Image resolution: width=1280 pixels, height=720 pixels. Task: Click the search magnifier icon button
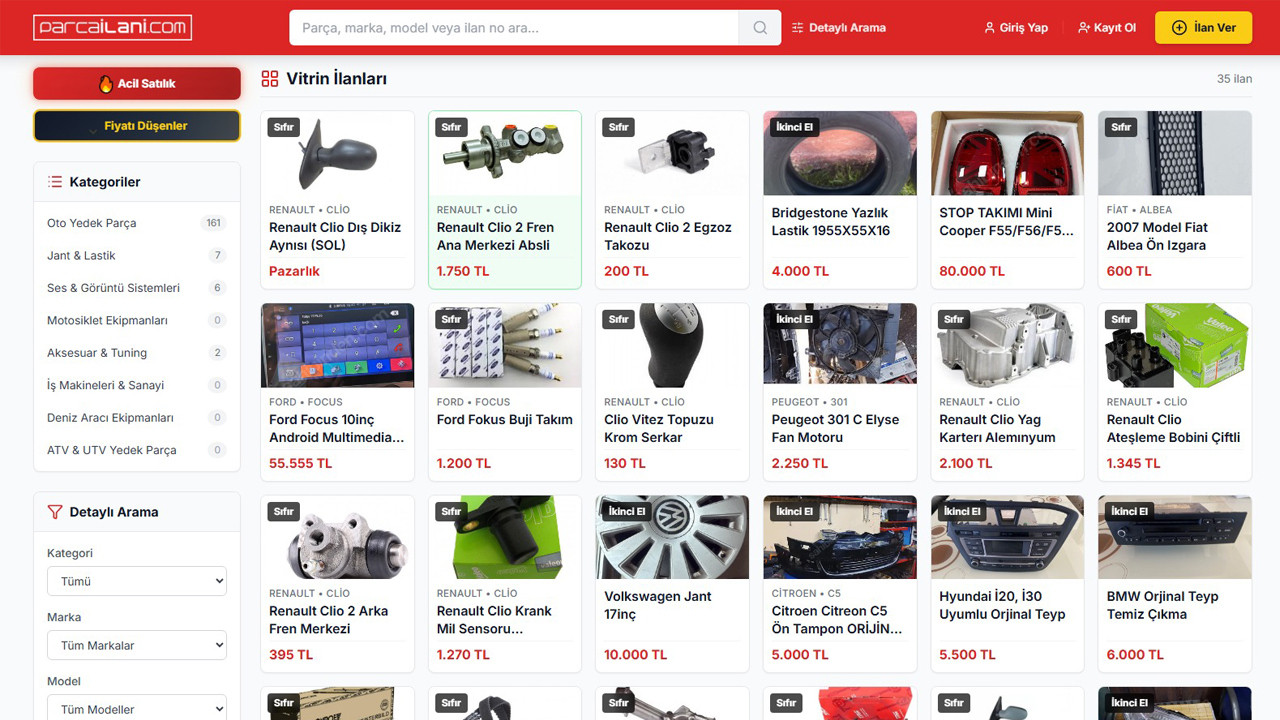760,28
